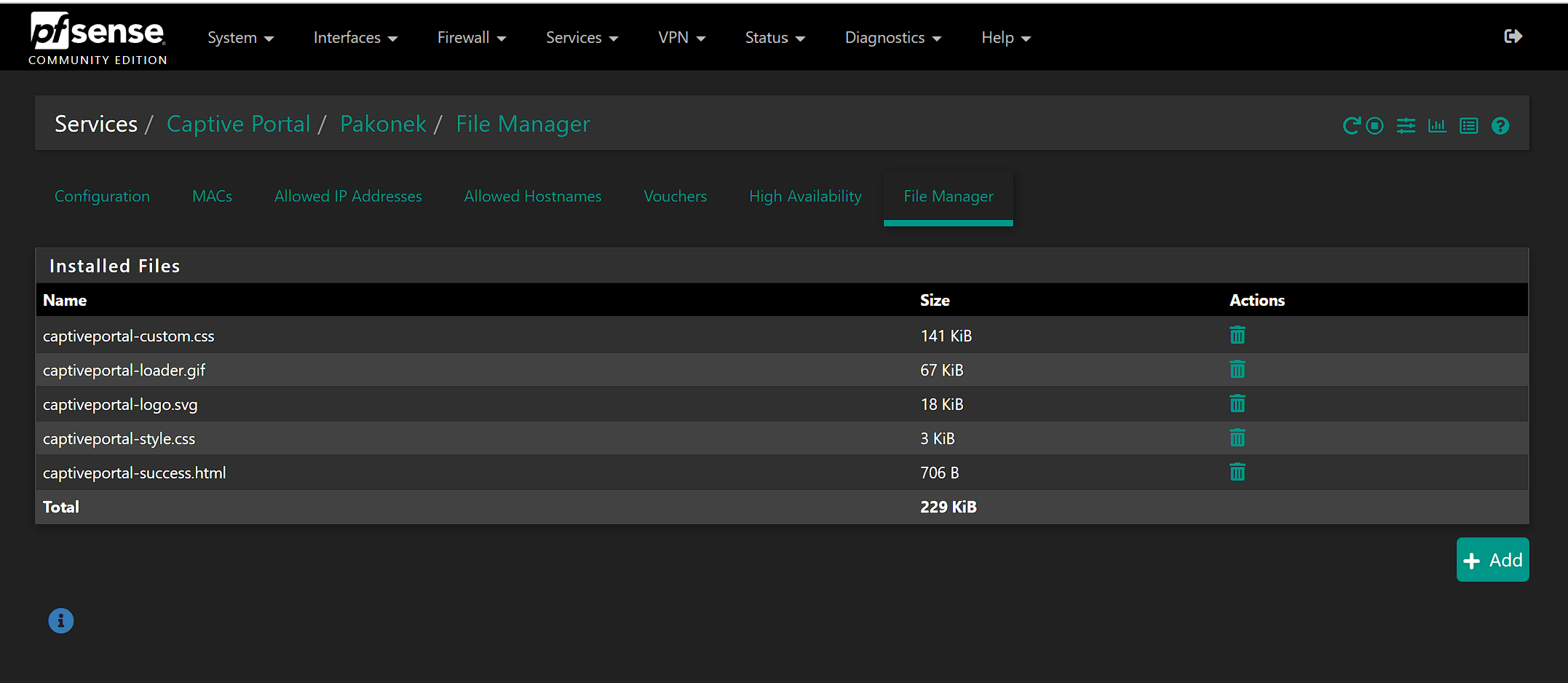Open related settings sliders icon
This screenshot has width=1568, height=683.
pyautogui.click(x=1406, y=126)
